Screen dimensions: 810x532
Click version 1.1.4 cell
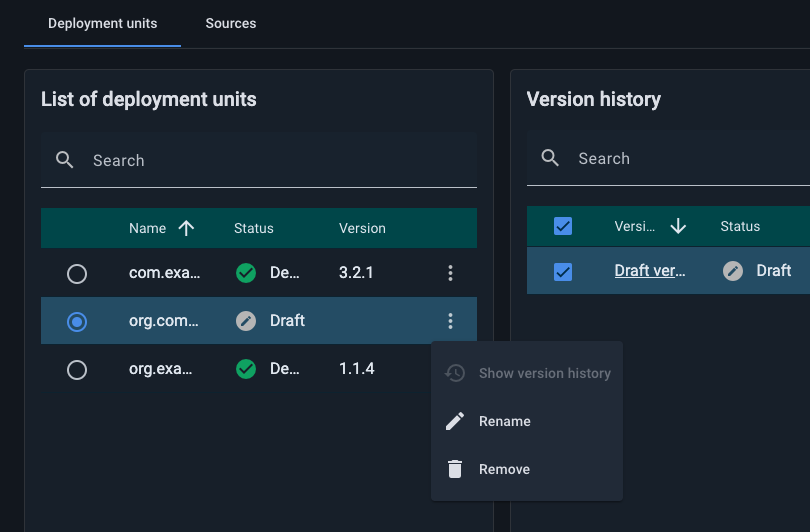[356, 369]
